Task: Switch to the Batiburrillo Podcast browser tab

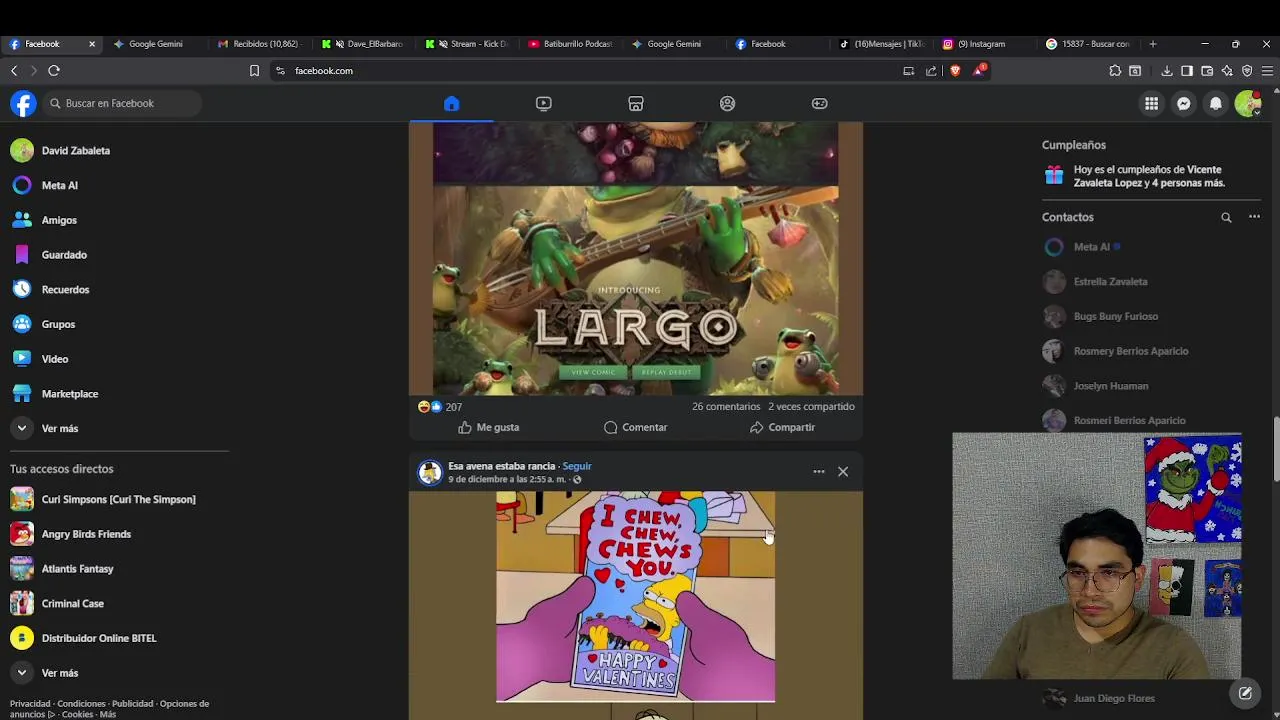Action: click(x=570, y=44)
